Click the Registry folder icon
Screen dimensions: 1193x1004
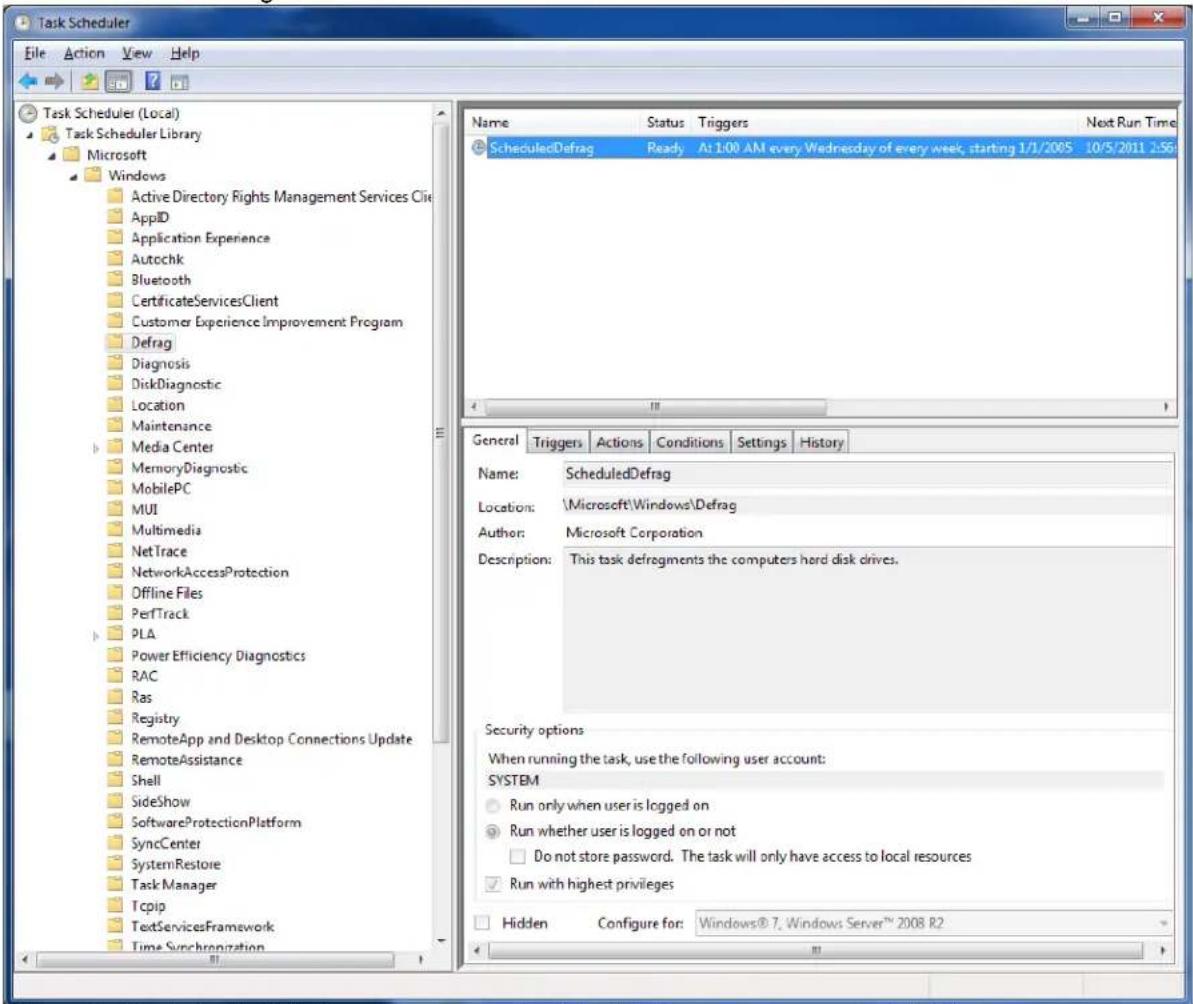[115, 717]
